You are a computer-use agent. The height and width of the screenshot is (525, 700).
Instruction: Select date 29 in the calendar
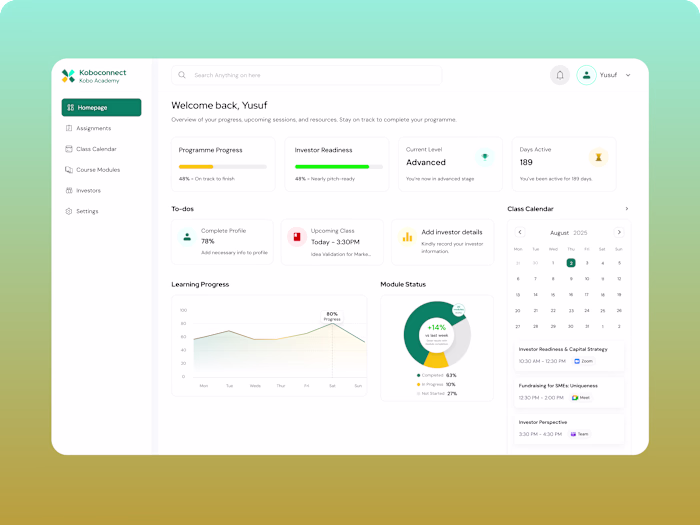(553, 326)
